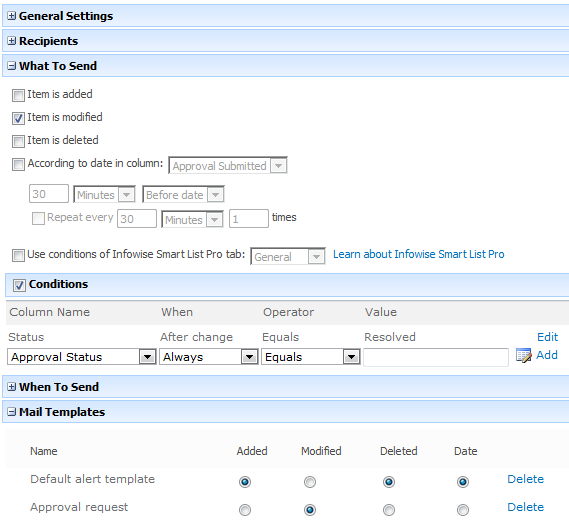Open the Equals operator dropdown

pos(311,357)
